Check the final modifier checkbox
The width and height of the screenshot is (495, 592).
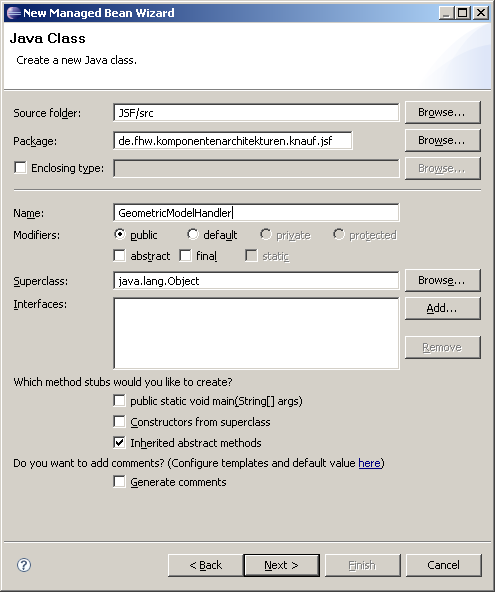(185, 256)
